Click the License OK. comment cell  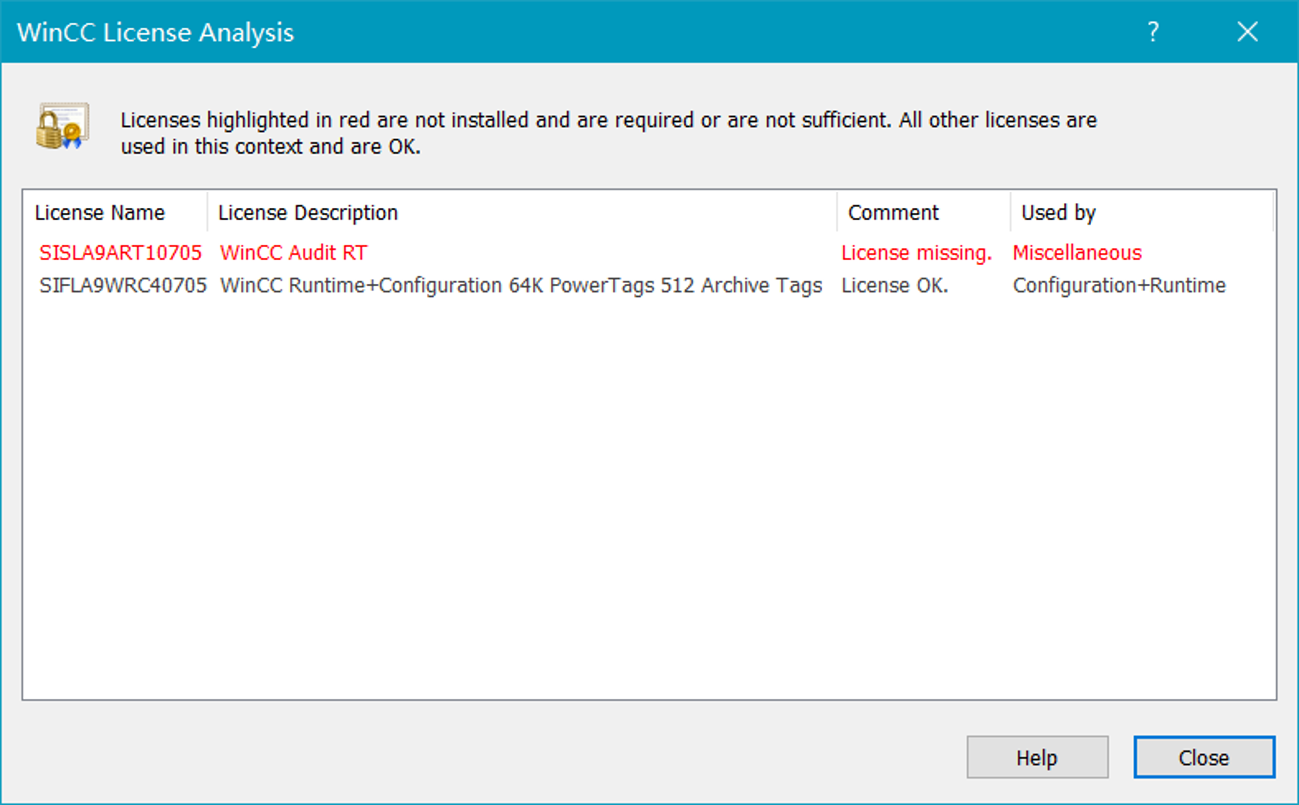tap(894, 286)
